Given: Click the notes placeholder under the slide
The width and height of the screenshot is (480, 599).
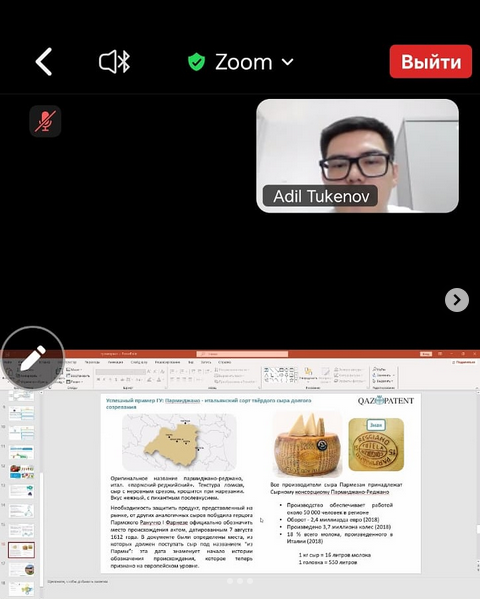Looking at the screenshot, I should 78,582.
